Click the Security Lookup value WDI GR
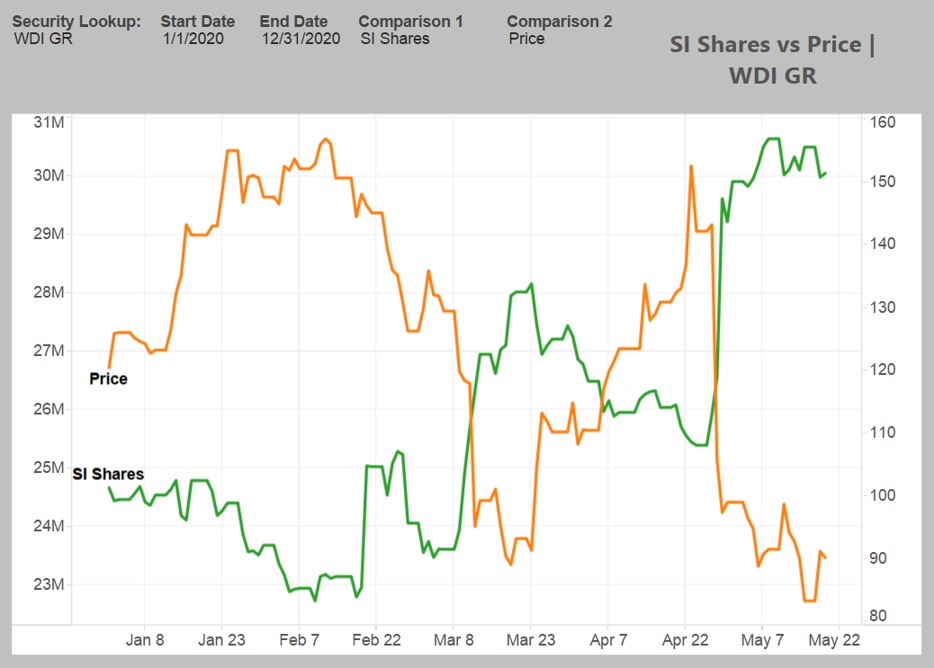934x668 pixels. tap(43, 39)
